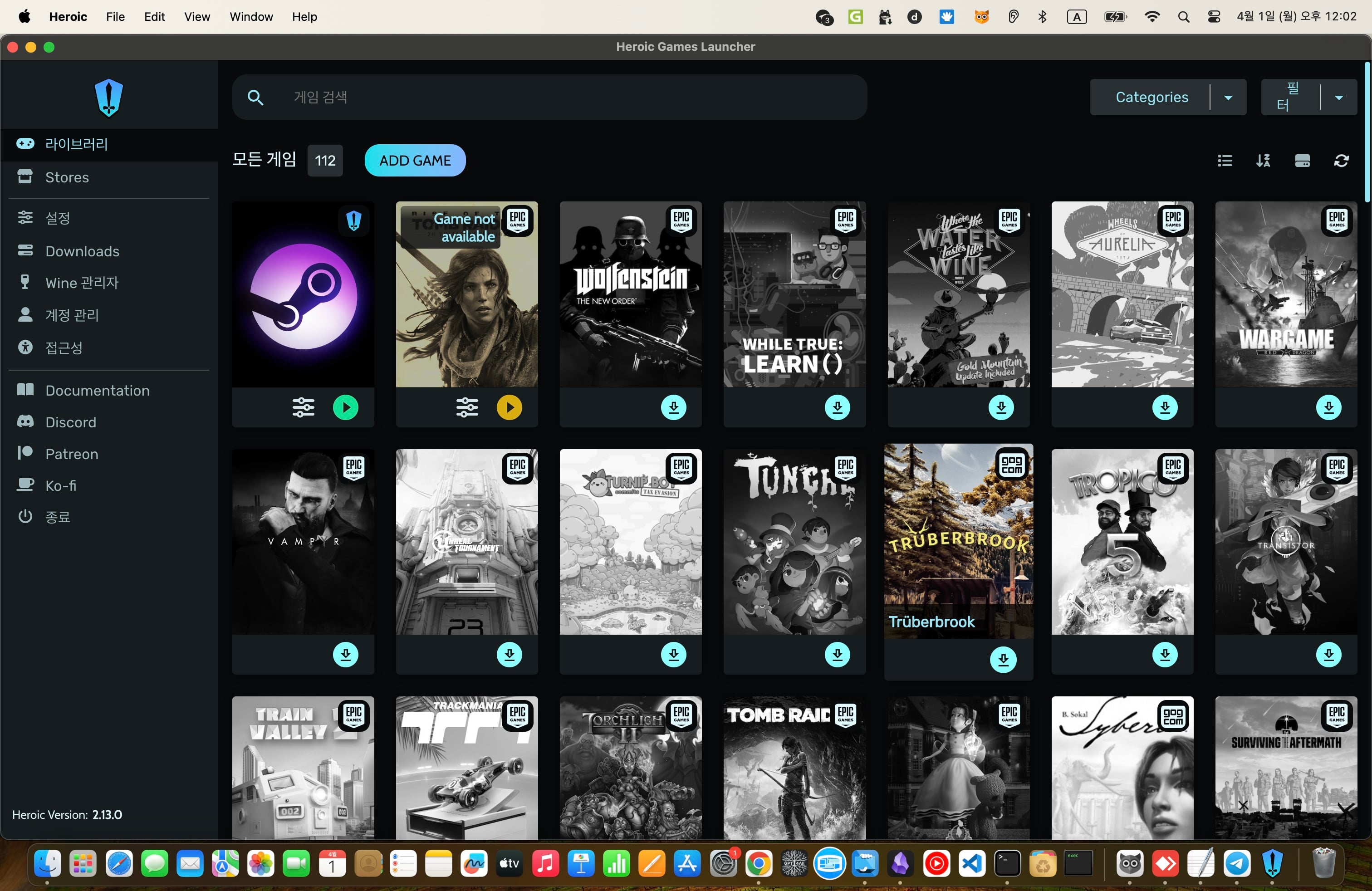Viewport: 1372px width, 891px height.
Task: Click Heroic version 2.13.0 text
Action: [67, 814]
